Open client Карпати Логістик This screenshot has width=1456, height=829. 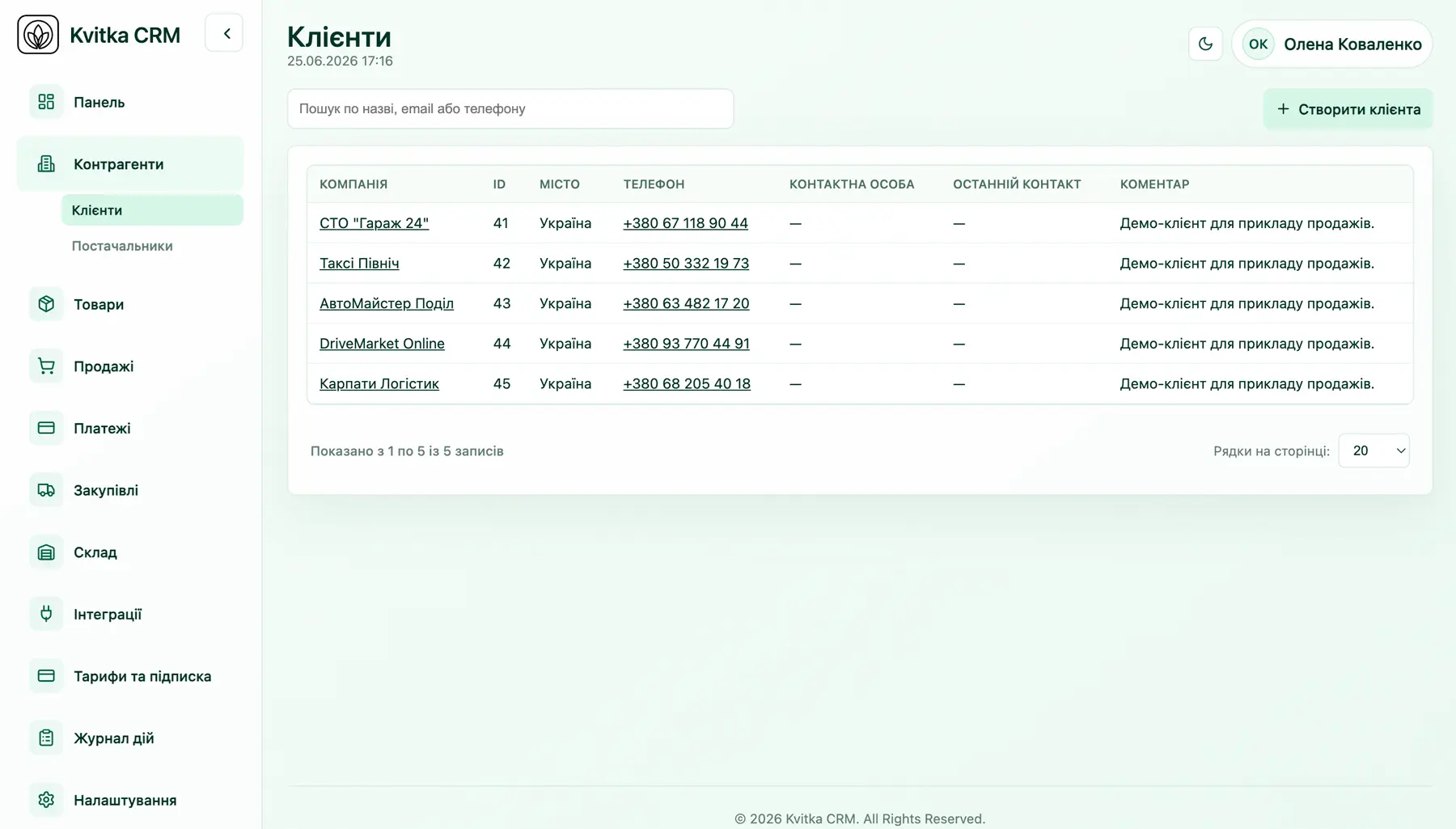click(379, 383)
